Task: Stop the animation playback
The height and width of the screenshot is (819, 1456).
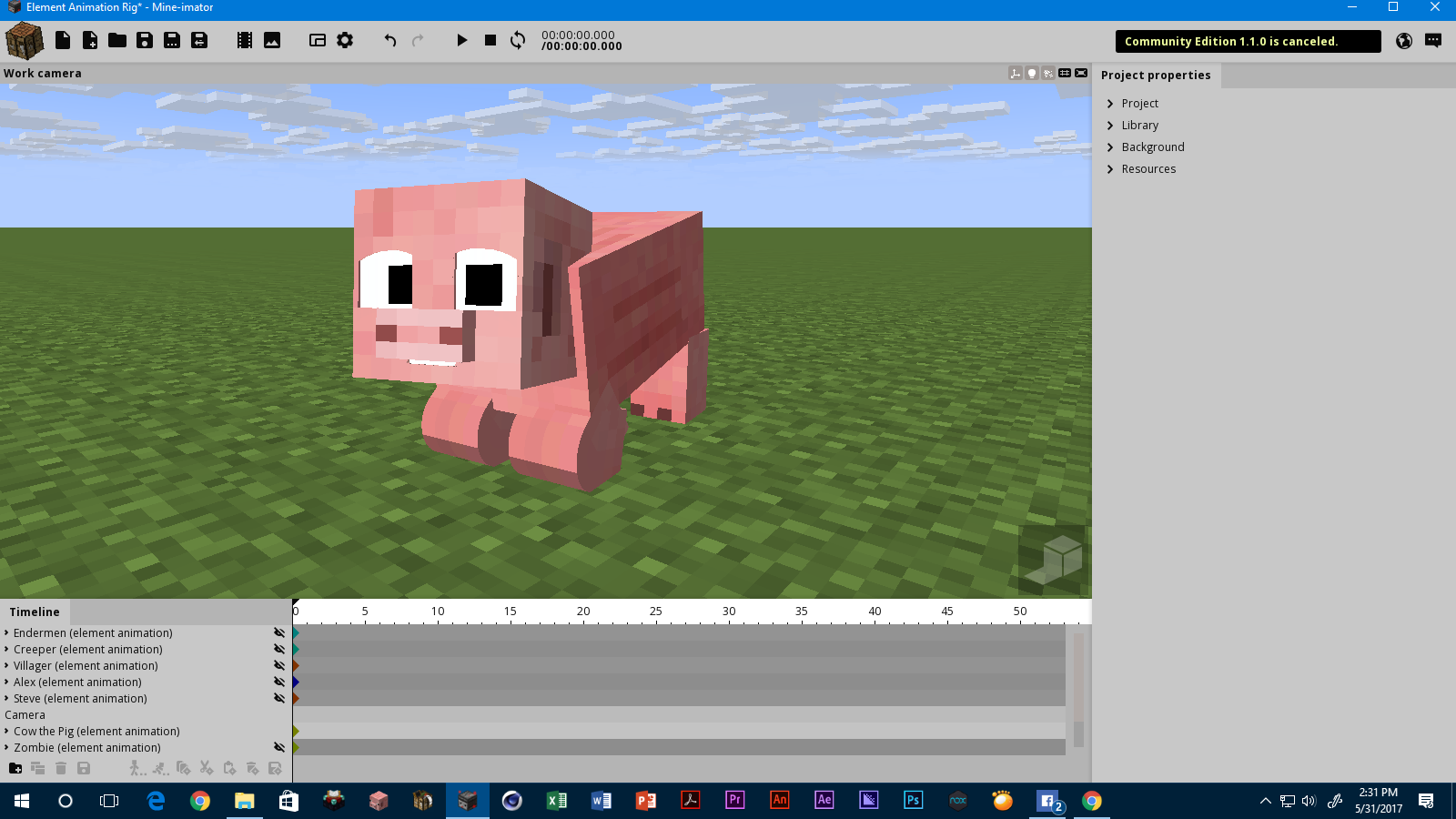Action: (x=490, y=40)
